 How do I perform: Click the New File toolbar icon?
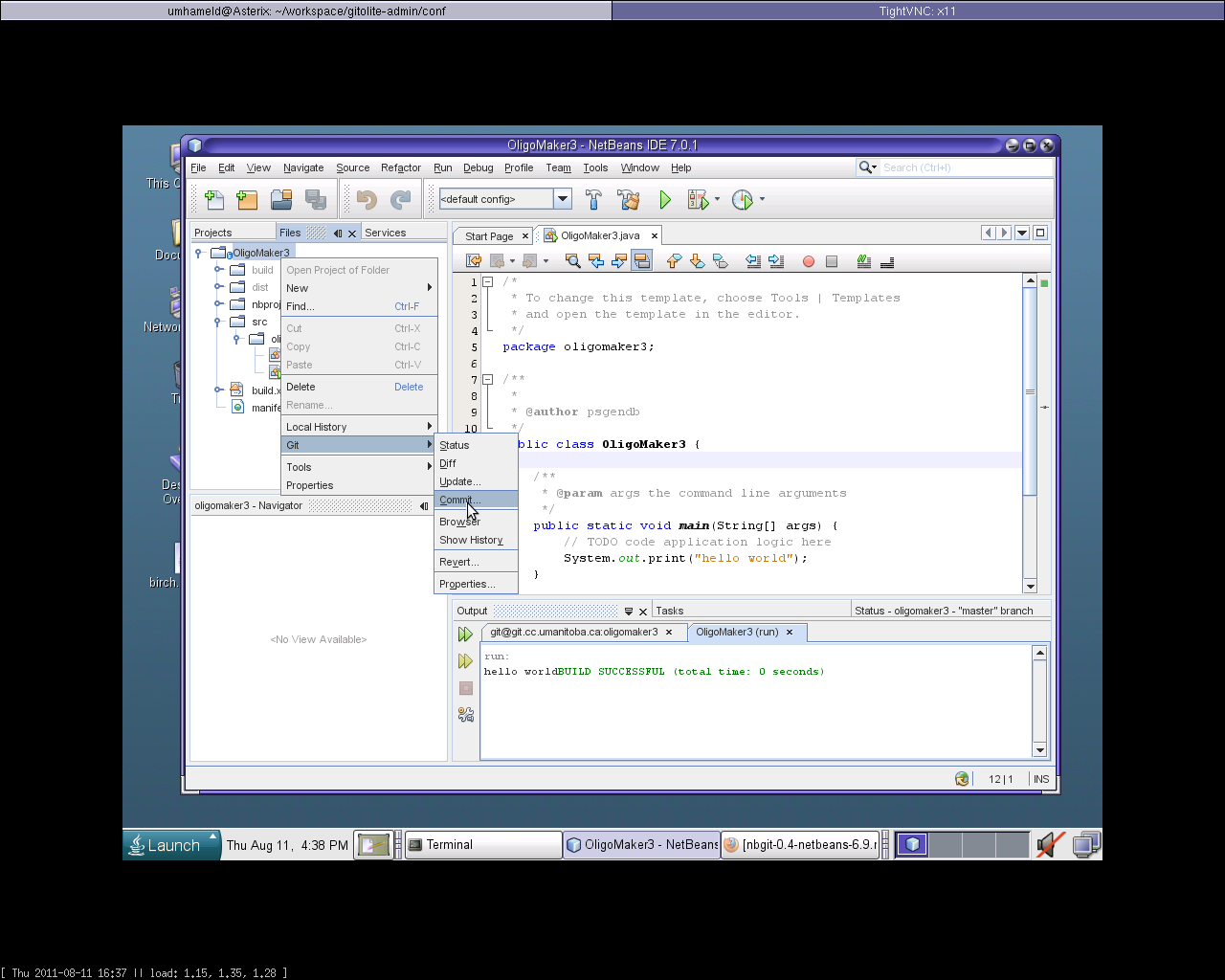pyautogui.click(x=214, y=199)
